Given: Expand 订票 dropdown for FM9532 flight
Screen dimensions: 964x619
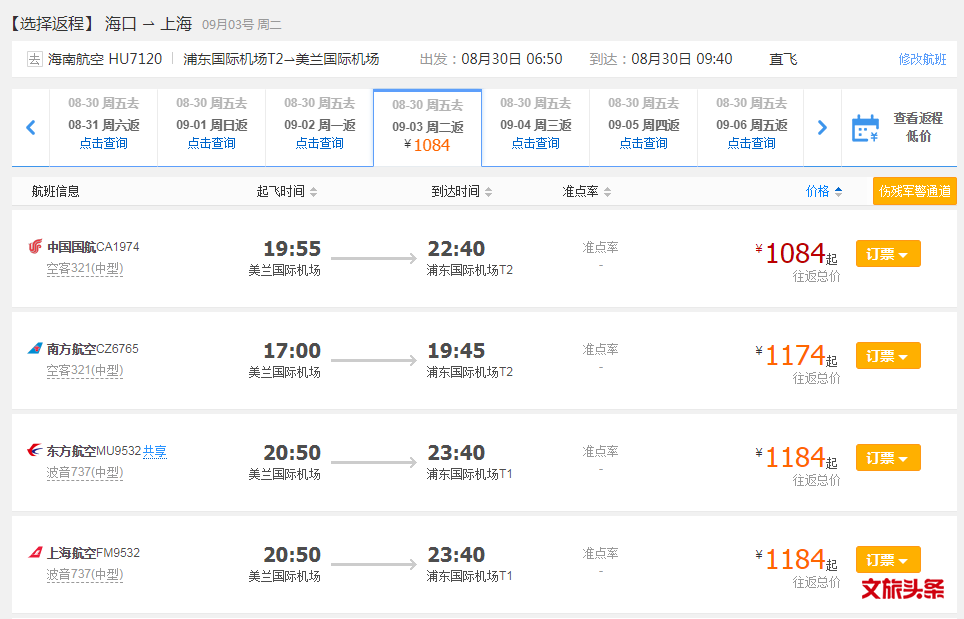Looking at the screenshot, I should 888,560.
